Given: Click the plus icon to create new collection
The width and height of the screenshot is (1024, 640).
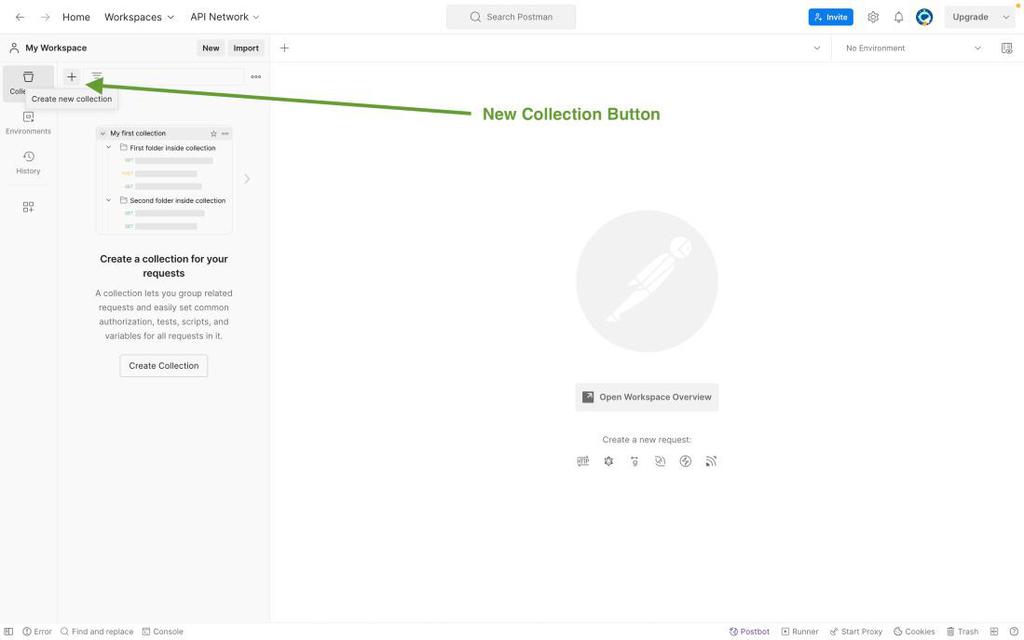Looking at the screenshot, I should coord(71,77).
